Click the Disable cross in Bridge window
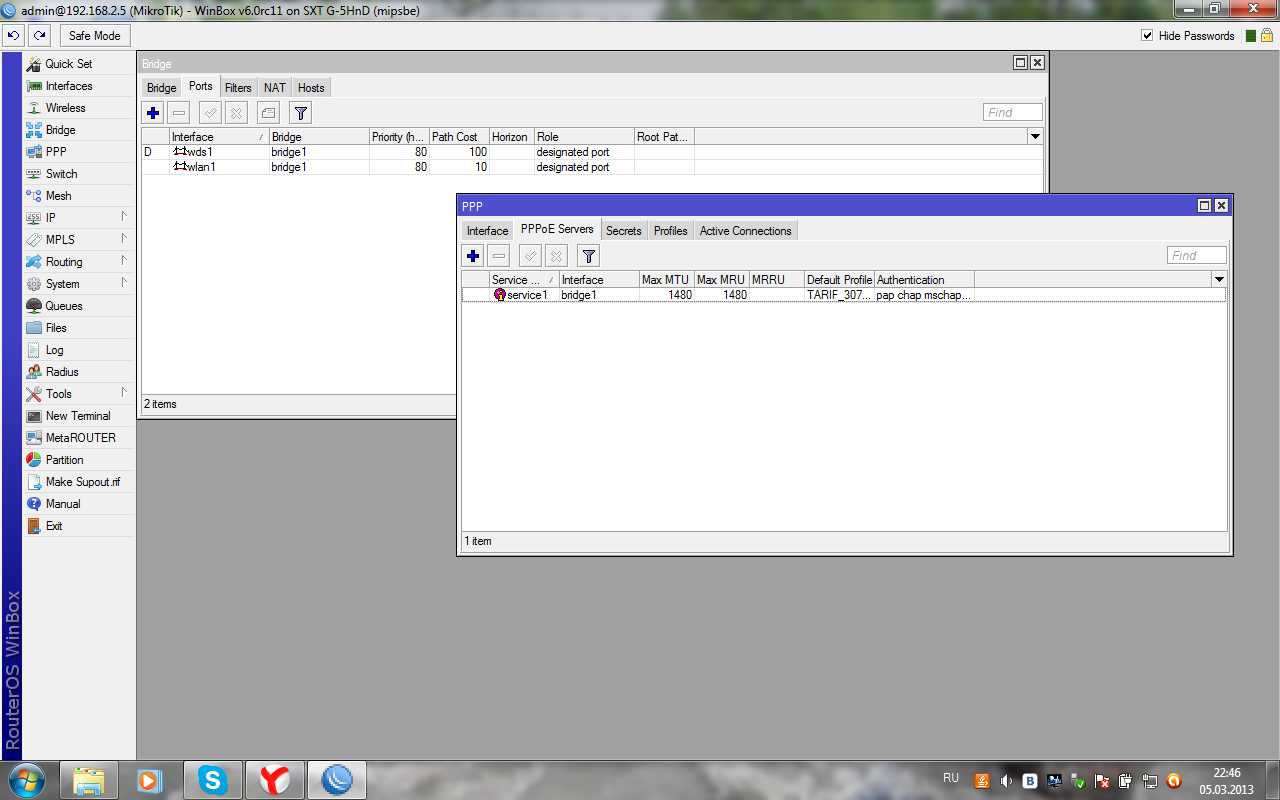The image size is (1280, 800). pyautogui.click(x=237, y=113)
